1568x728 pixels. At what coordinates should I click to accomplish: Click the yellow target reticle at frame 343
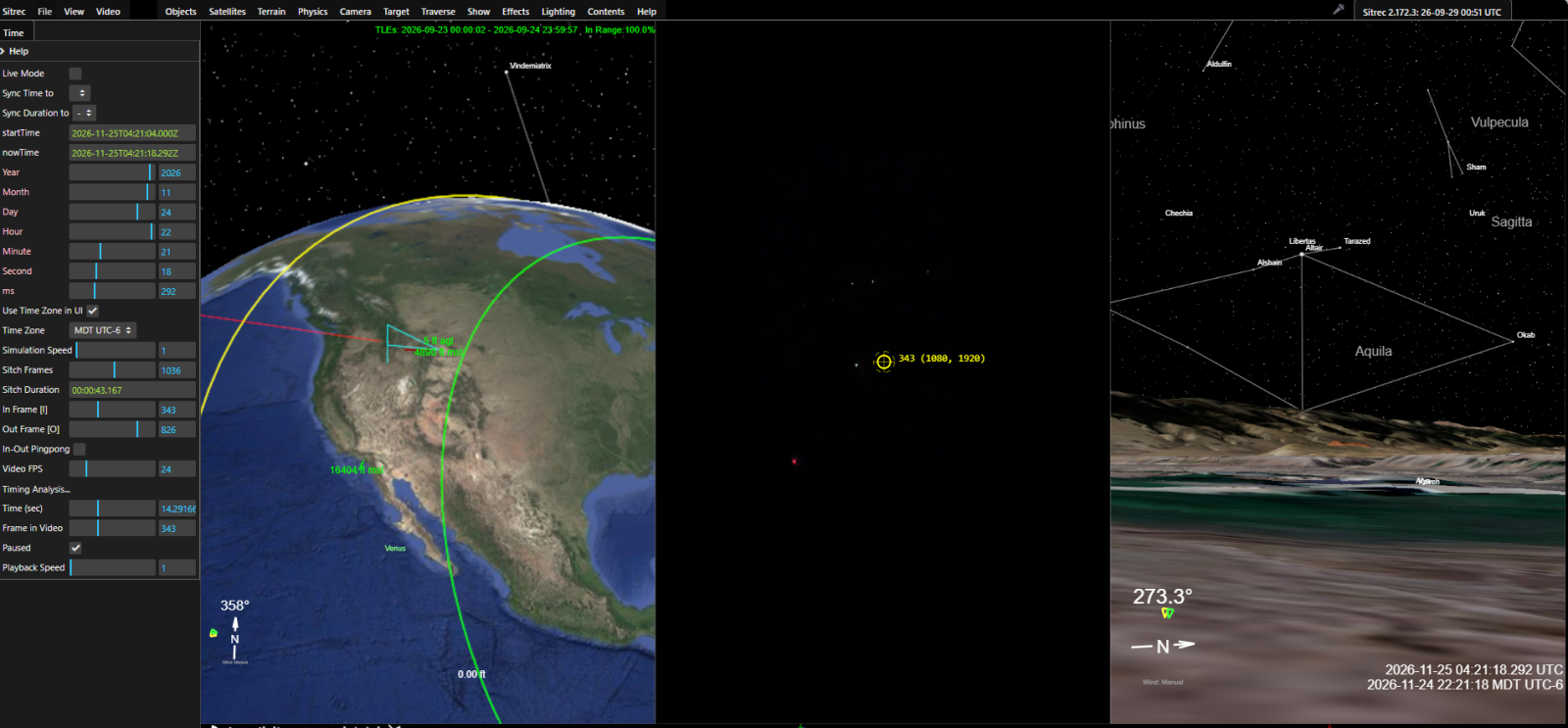(x=884, y=362)
